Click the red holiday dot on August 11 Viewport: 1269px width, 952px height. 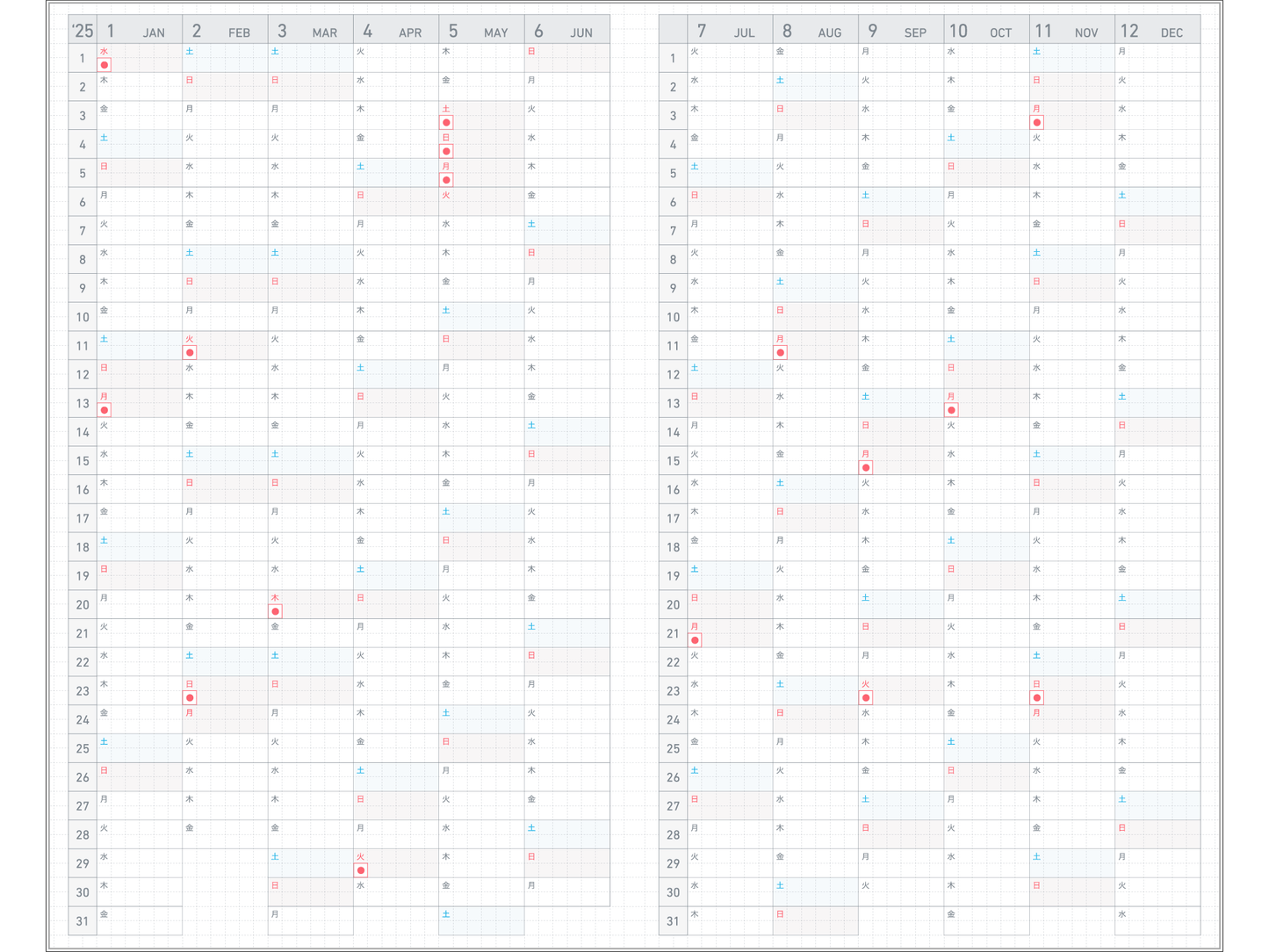coord(781,352)
